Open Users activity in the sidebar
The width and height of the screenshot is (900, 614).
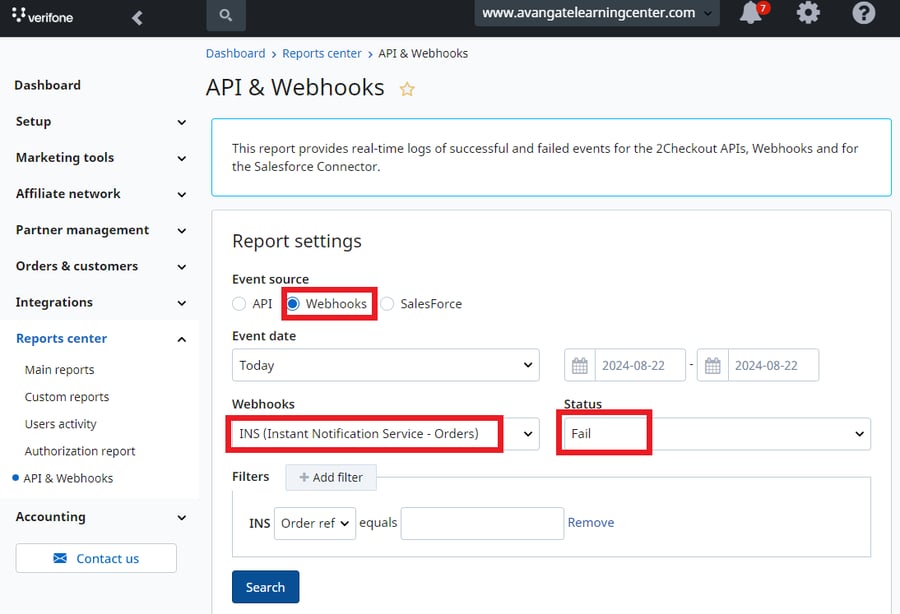(61, 424)
